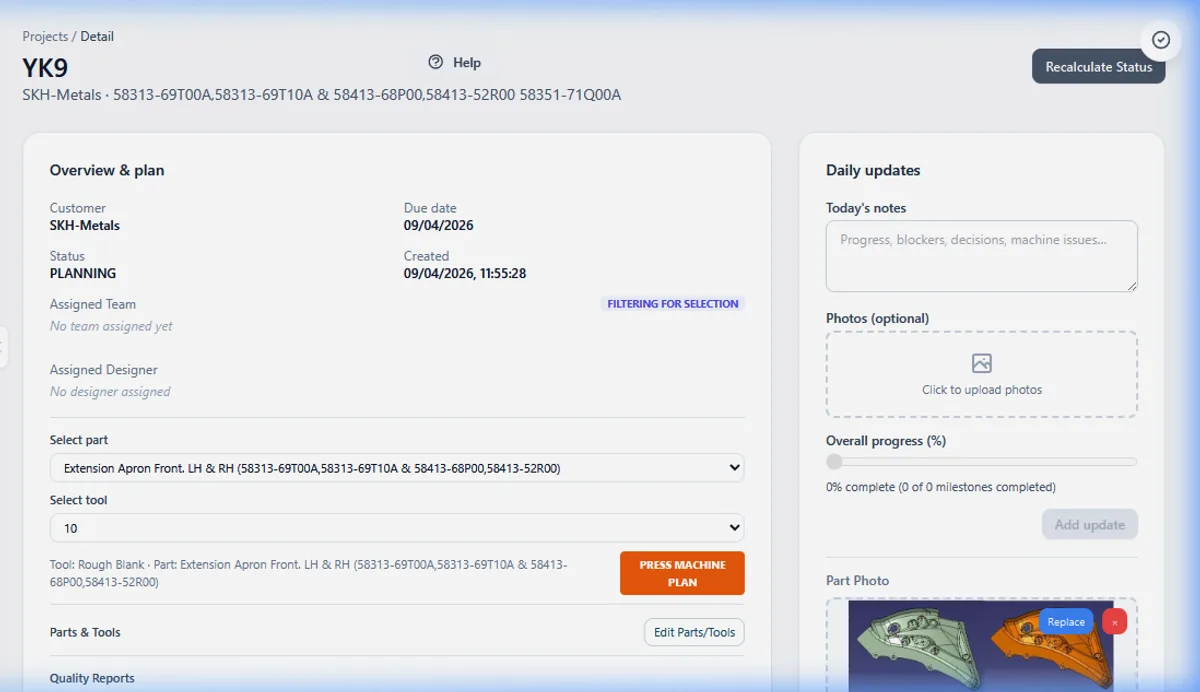Screen dimensions: 1200x692
Task: Click the Quality Reports section label
Action: tap(92, 678)
